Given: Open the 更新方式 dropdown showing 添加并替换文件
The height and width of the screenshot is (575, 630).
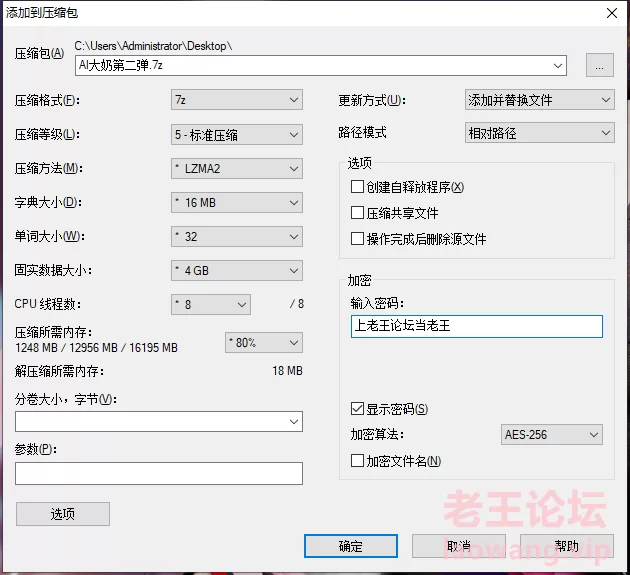Looking at the screenshot, I should pyautogui.click(x=540, y=100).
